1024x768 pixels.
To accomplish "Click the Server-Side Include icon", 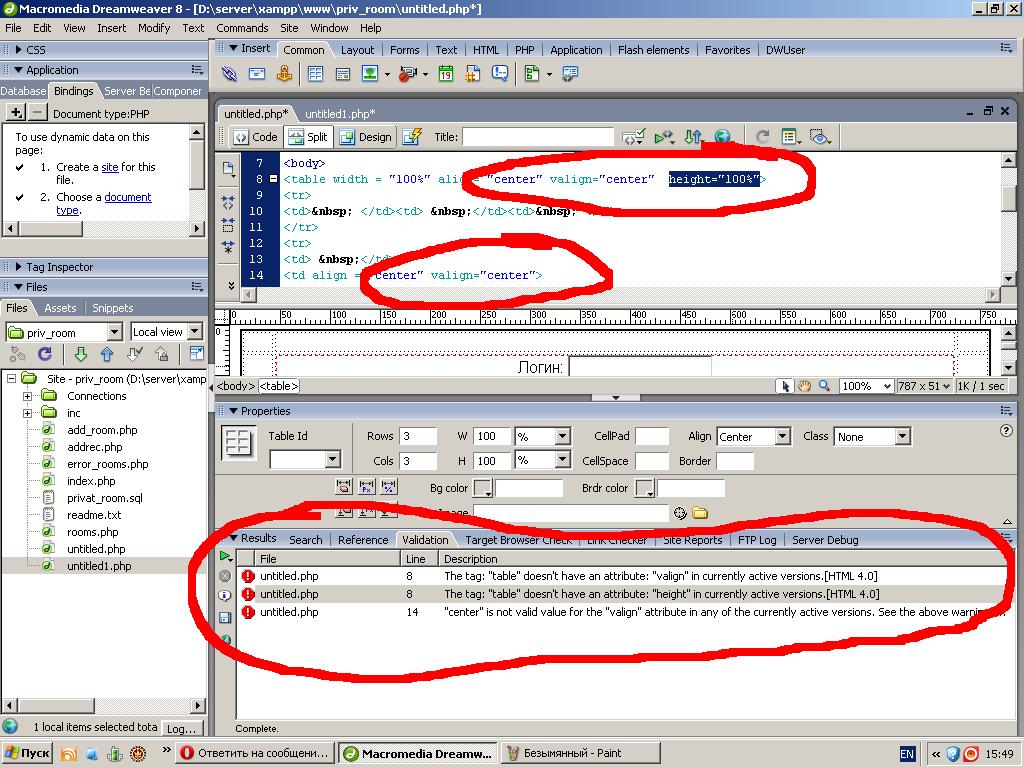I will 473,74.
